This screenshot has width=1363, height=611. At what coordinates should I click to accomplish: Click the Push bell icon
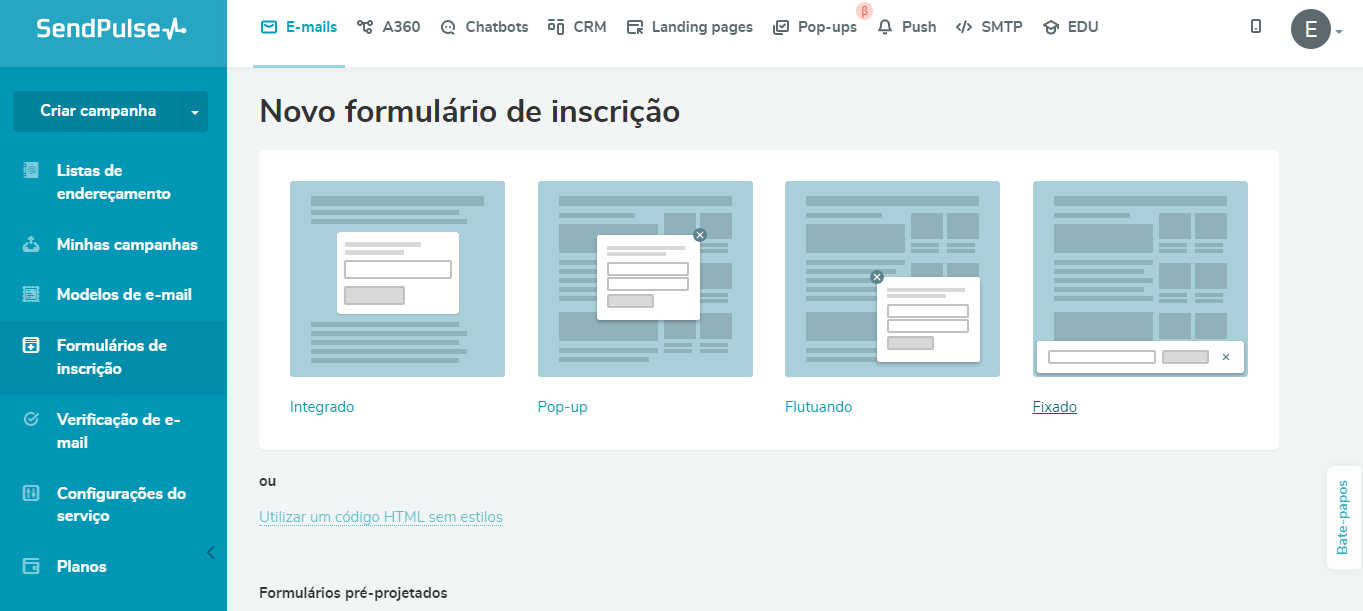(884, 27)
